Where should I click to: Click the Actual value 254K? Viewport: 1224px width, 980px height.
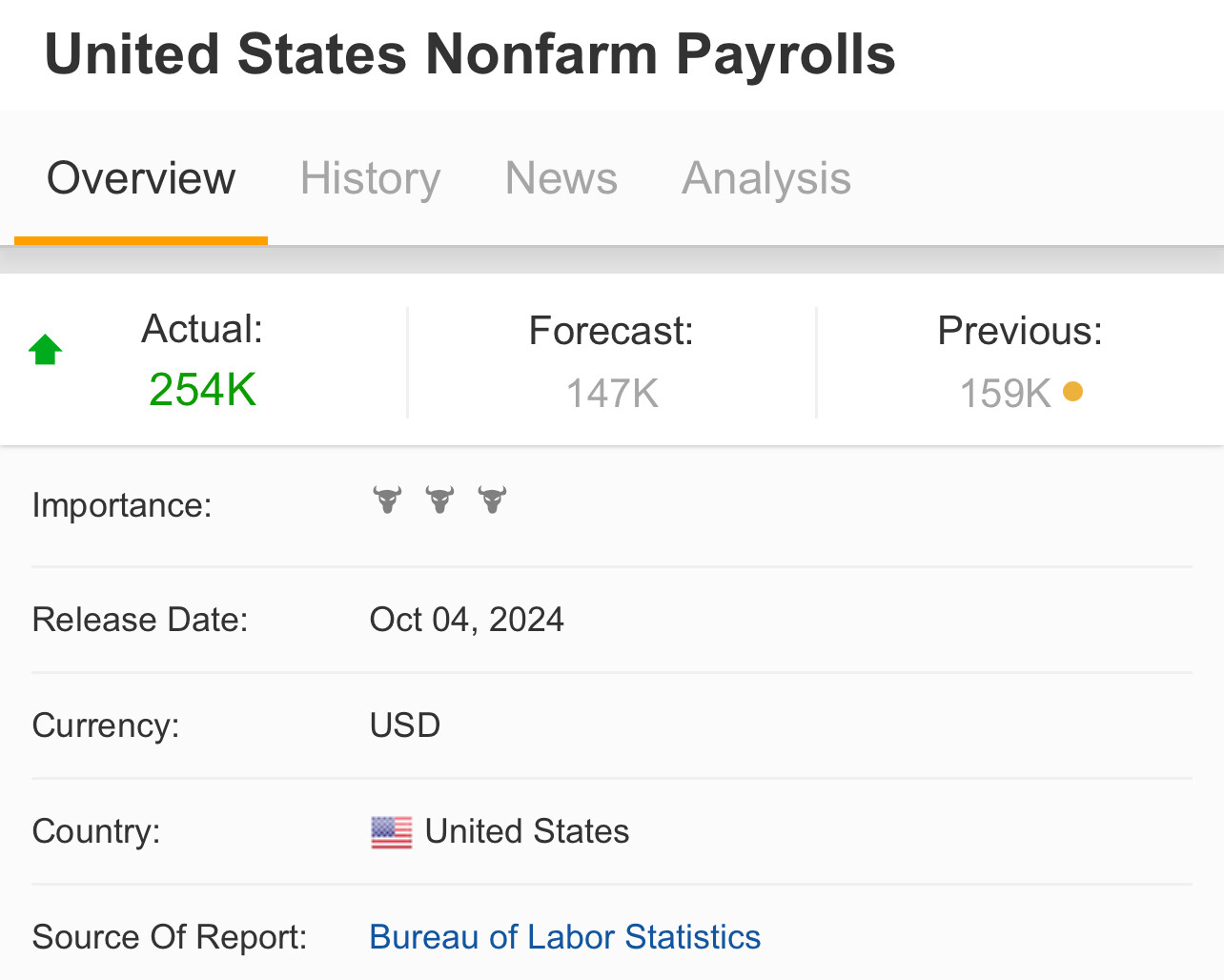(202, 390)
